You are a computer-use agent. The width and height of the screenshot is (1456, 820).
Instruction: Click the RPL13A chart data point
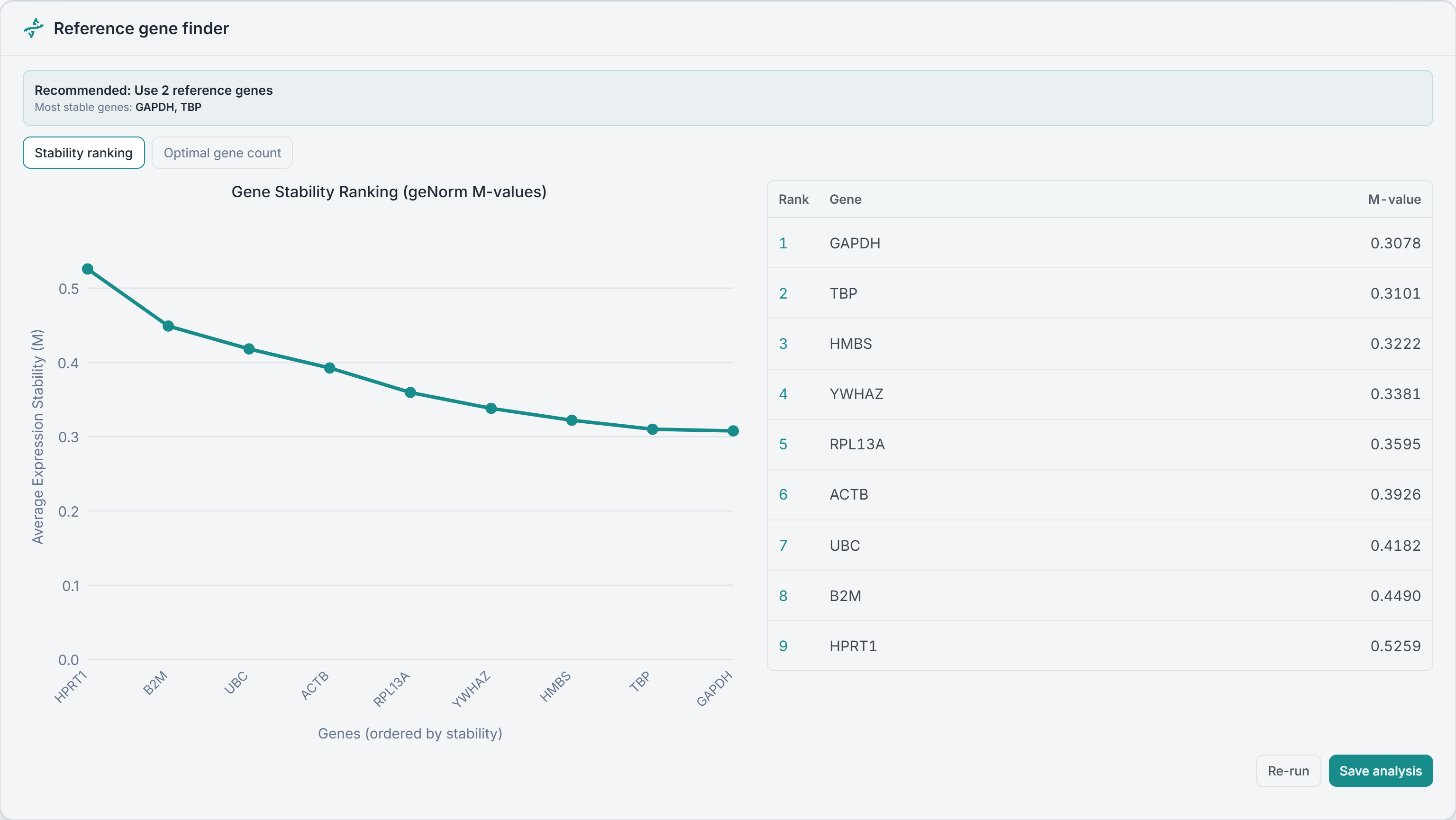point(411,393)
